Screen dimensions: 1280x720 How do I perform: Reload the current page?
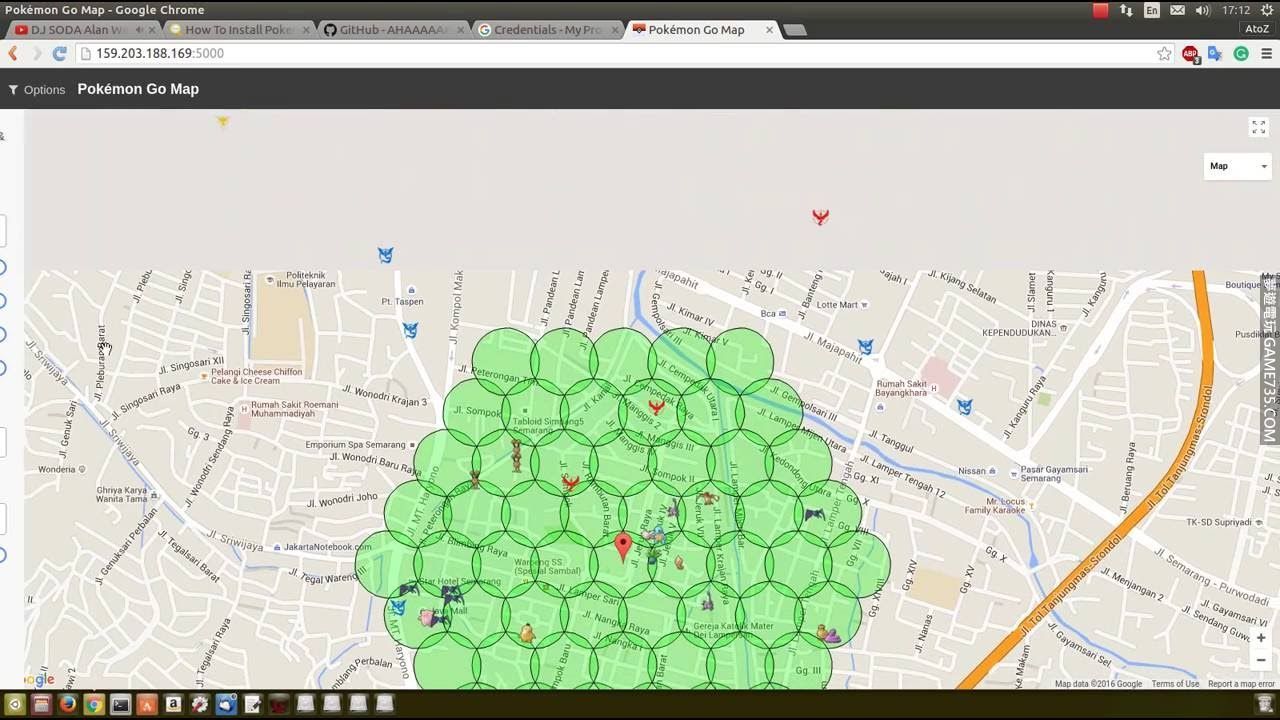click(60, 54)
